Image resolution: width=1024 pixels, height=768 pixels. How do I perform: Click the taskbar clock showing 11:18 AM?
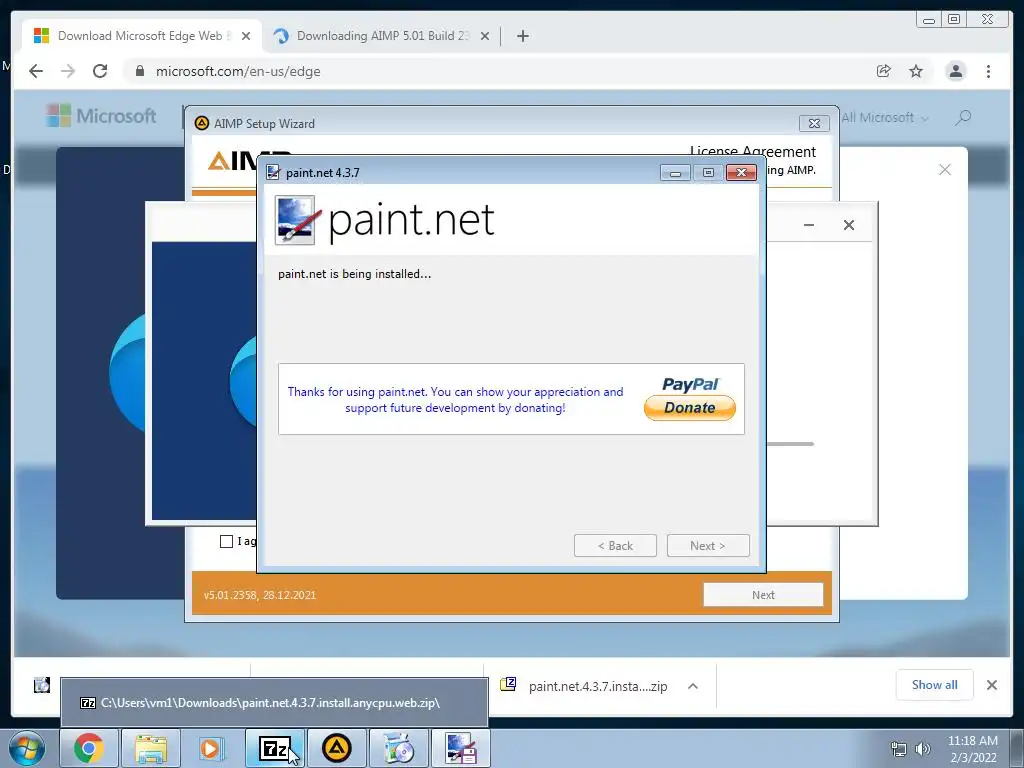(972, 749)
